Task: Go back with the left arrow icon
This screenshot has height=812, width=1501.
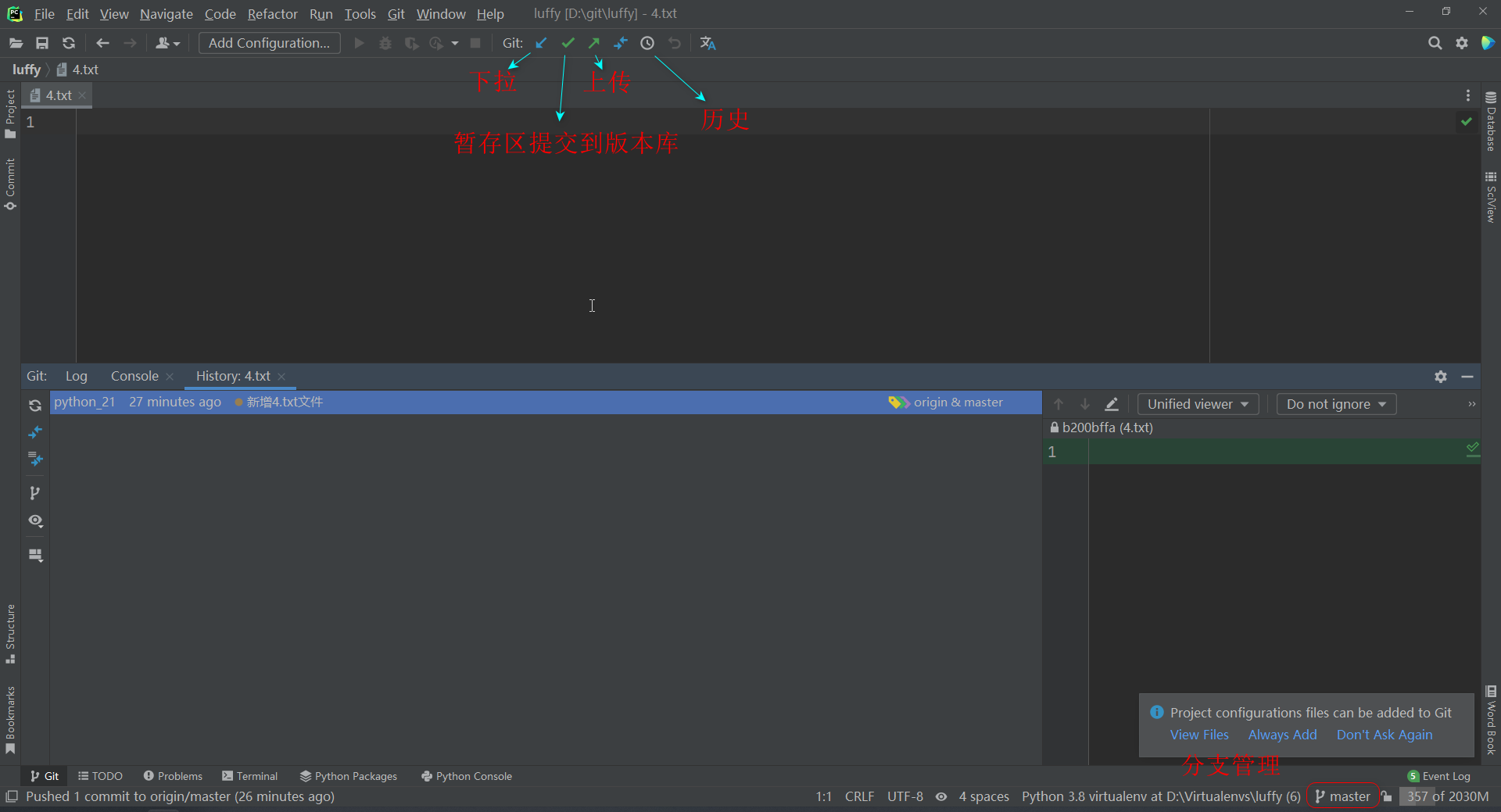Action: point(102,43)
